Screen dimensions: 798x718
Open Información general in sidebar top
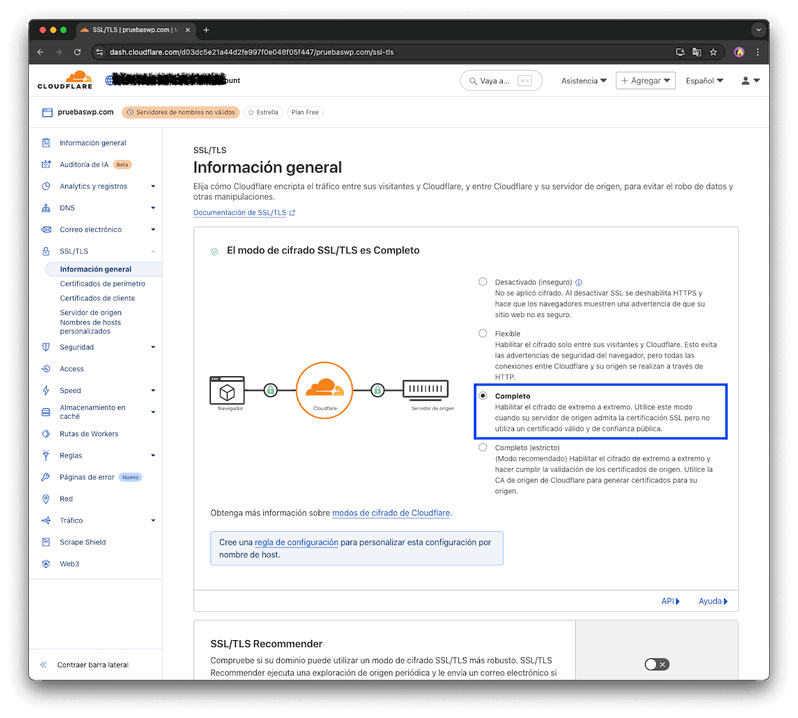[93, 143]
